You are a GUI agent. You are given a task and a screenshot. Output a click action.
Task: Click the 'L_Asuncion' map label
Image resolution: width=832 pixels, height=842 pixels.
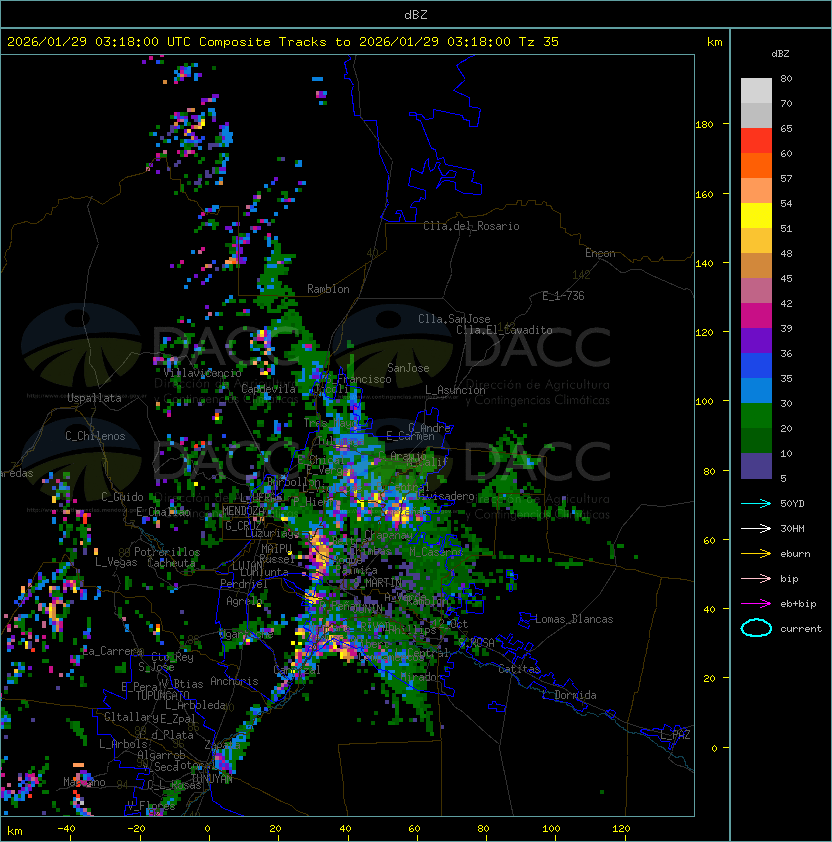coord(455,390)
